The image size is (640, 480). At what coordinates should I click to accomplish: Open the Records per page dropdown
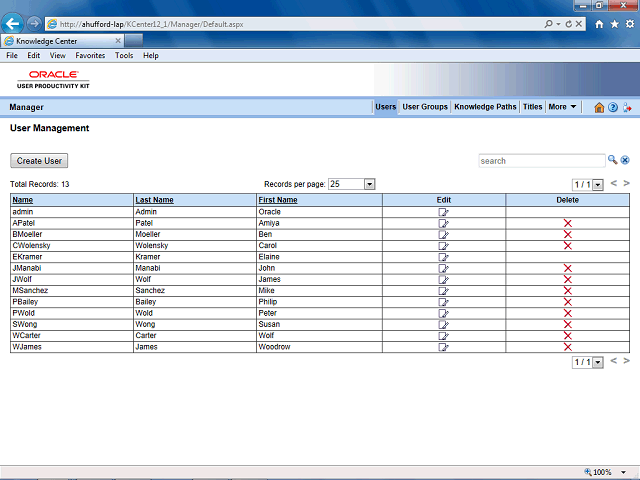click(x=369, y=184)
